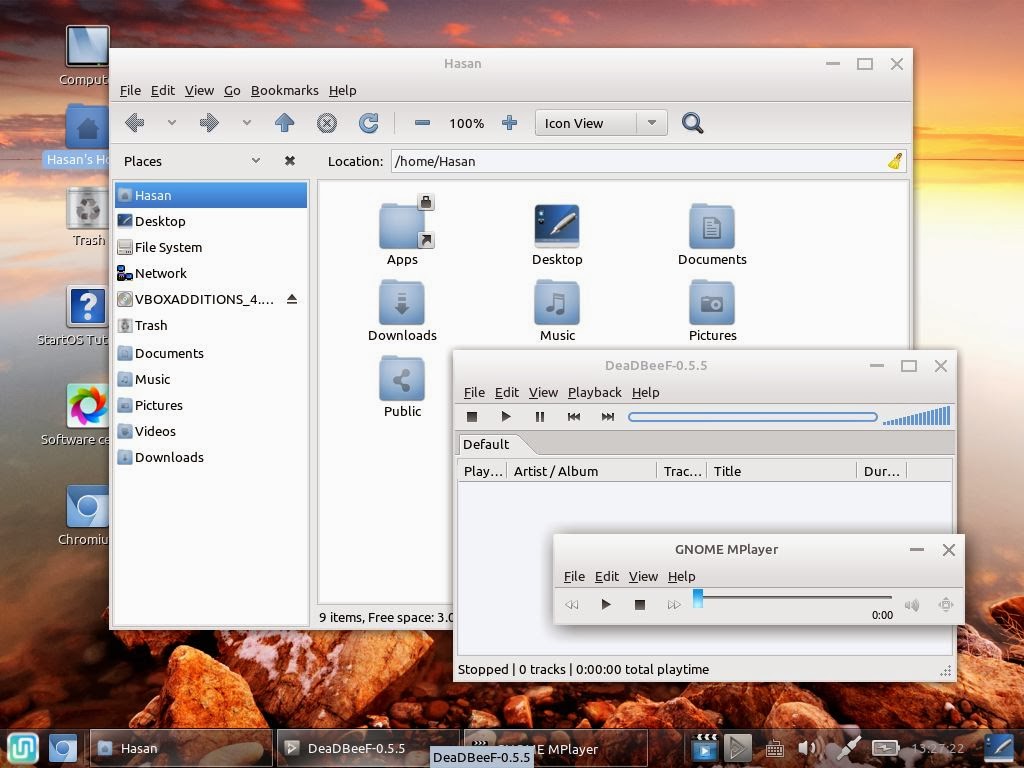Open DeaDBeeF Playback menu
This screenshot has height=768, width=1024.
pyautogui.click(x=594, y=392)
